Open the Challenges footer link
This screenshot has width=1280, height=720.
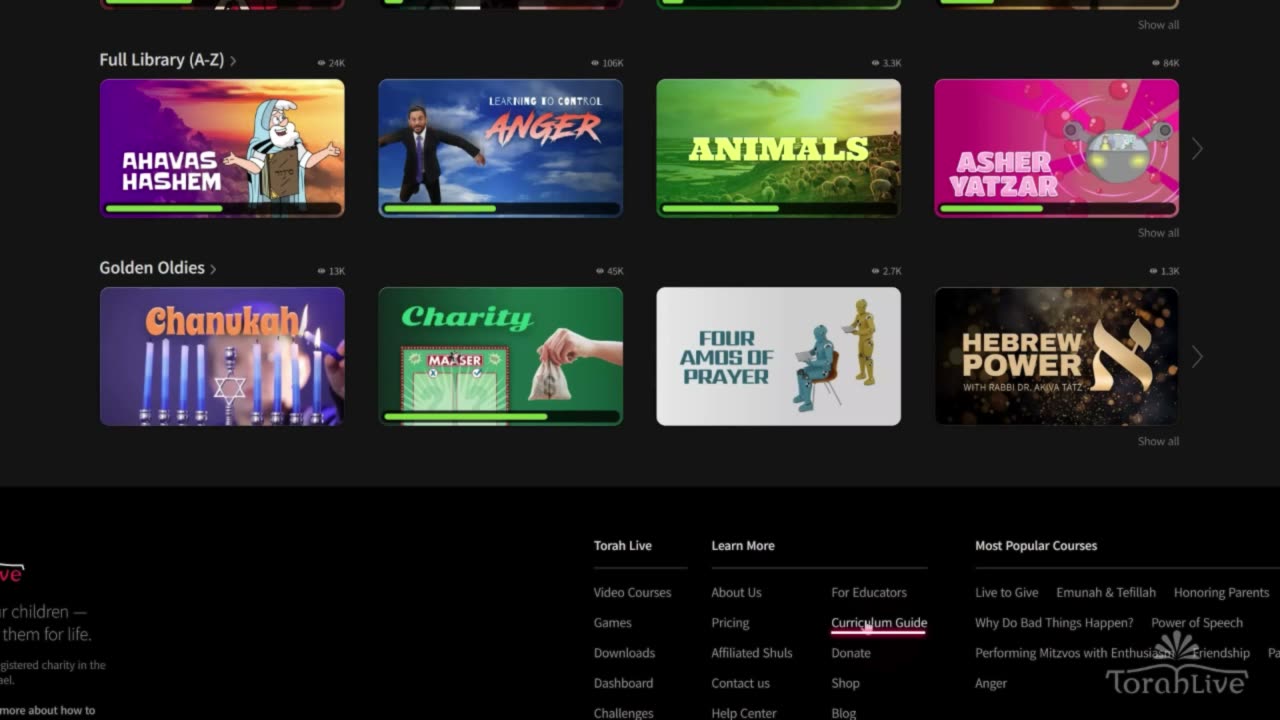623,713
